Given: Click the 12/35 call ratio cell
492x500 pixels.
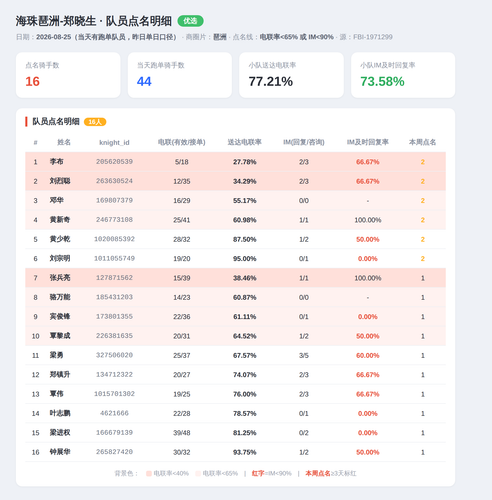Looking at the screenshot, I should 182,181.
